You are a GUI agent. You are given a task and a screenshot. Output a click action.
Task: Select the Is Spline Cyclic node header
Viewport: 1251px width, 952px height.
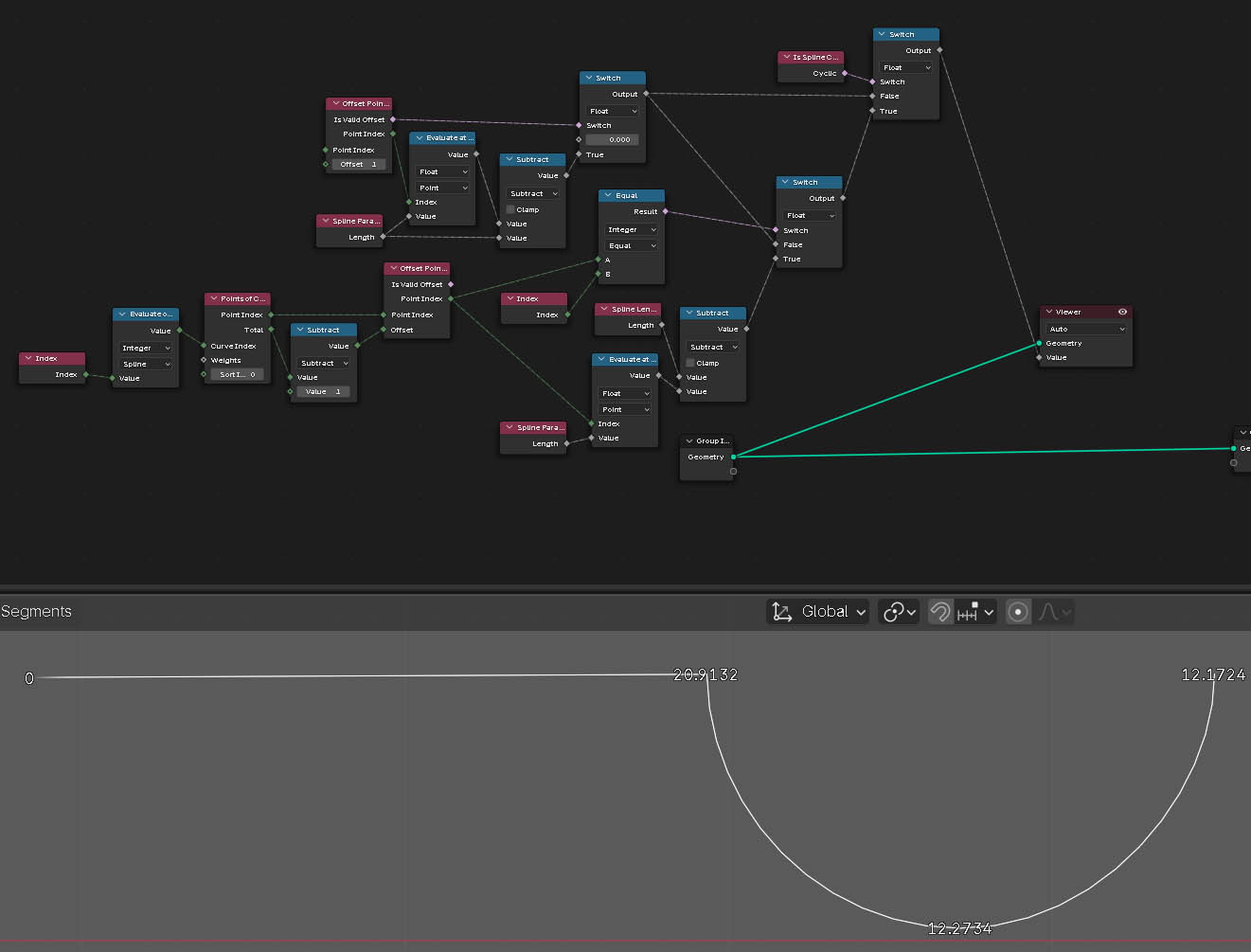(x=811, y=58)
